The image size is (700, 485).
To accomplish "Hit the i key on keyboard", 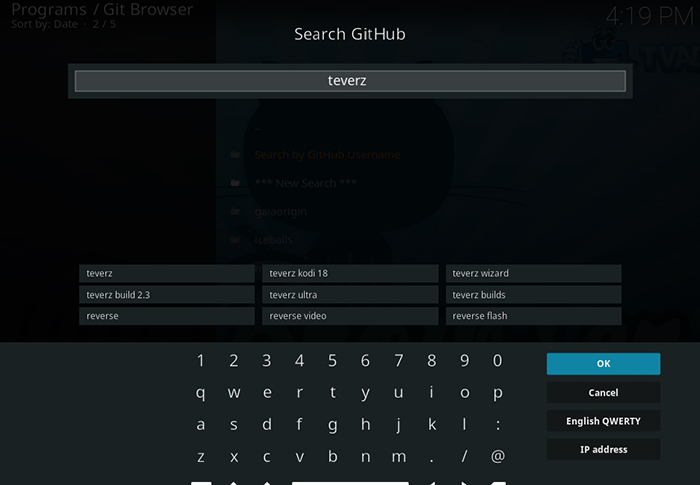I will tap(432, 393).
